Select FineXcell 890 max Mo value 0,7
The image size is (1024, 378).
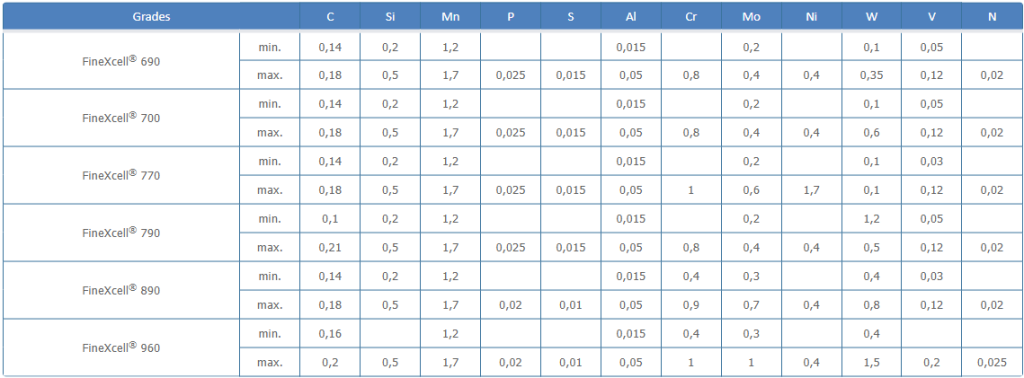tap(751, 305)
